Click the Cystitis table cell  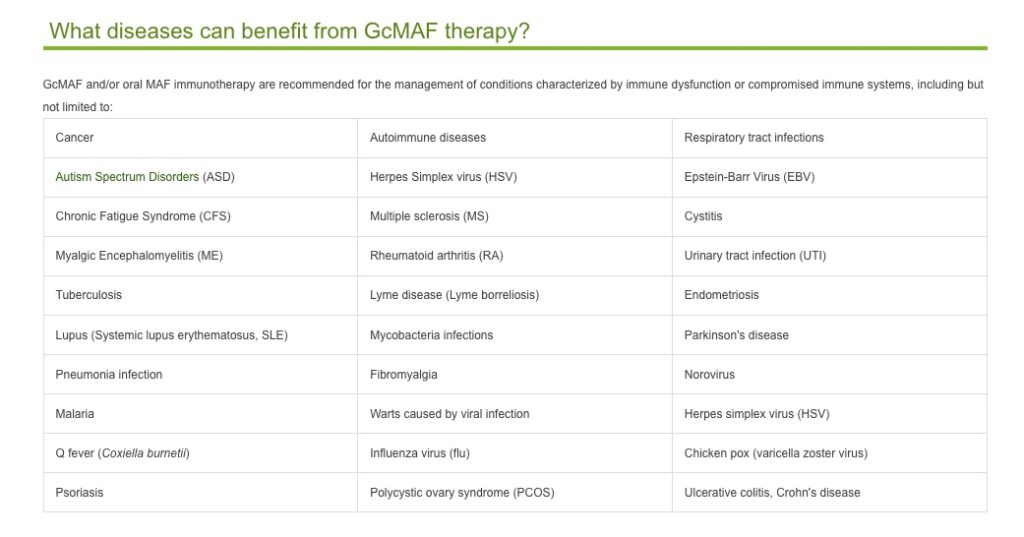[829, 216]
